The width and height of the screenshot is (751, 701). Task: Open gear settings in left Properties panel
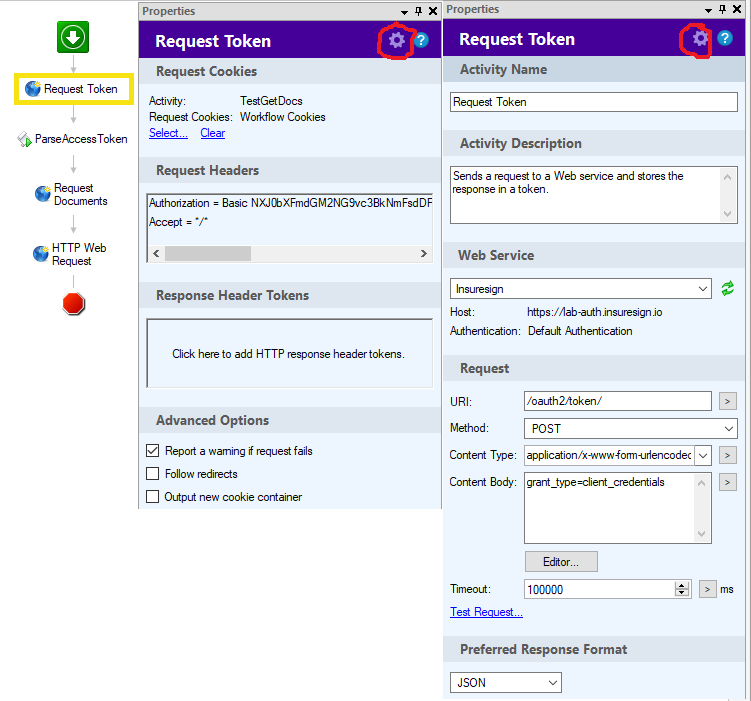397,40
